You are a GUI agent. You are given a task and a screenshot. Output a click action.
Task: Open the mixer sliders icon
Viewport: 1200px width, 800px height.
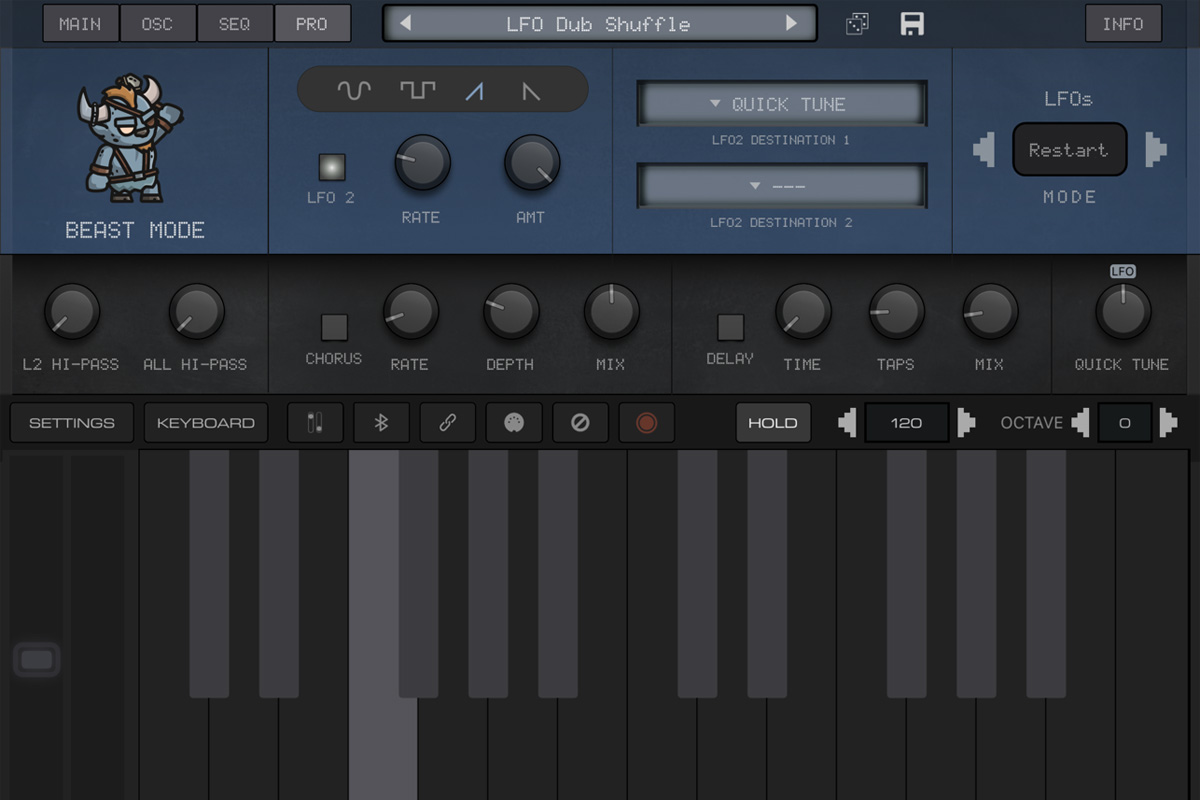(x=315, y=423)
